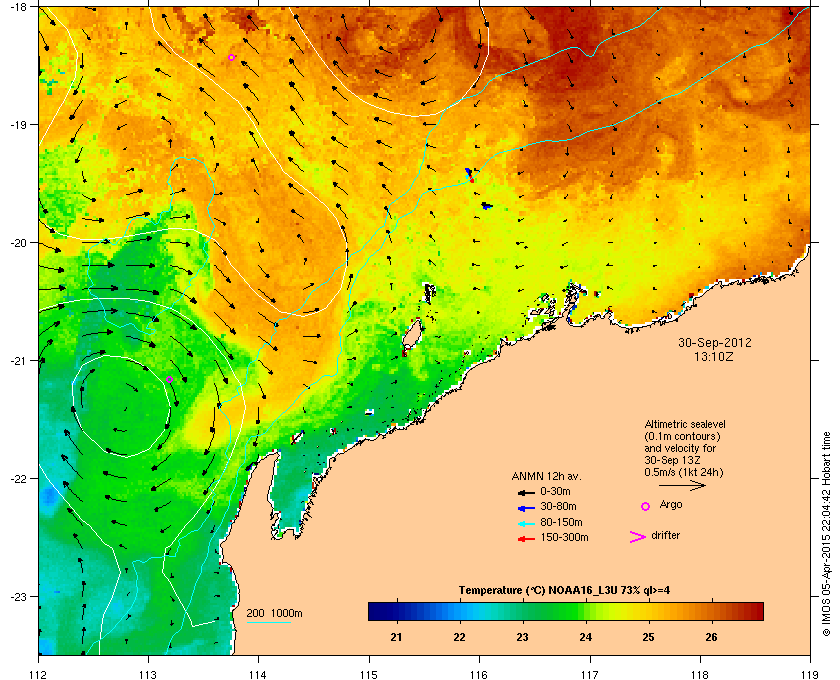This screenshot has width=840, height=680.
Task: Click the '0.5m/s (1kt 24h)' velocity text
Action: coord(684,472)
